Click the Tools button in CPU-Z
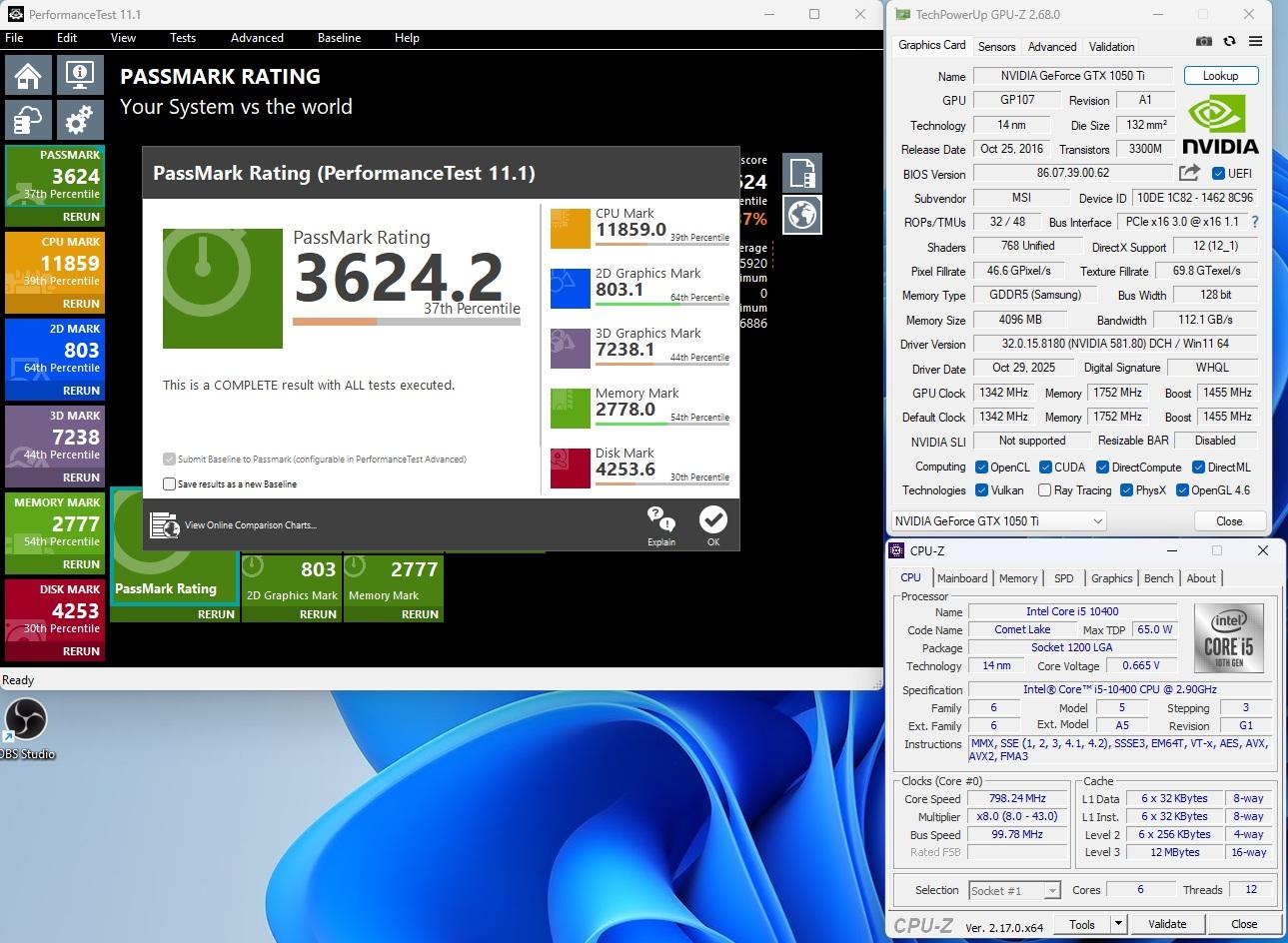Viewport: 1288px width, 943px height. point(1082,924)
